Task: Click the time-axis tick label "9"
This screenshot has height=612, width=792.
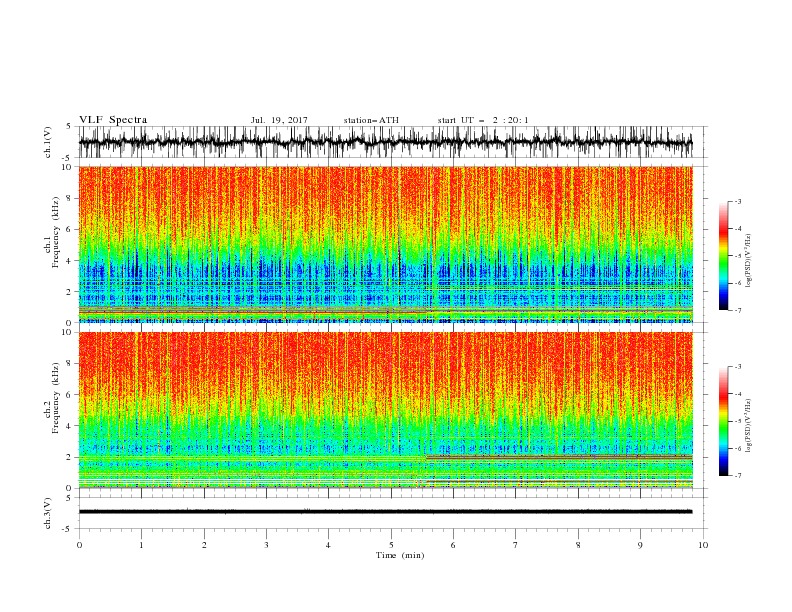Action: [x=640, y=545]
